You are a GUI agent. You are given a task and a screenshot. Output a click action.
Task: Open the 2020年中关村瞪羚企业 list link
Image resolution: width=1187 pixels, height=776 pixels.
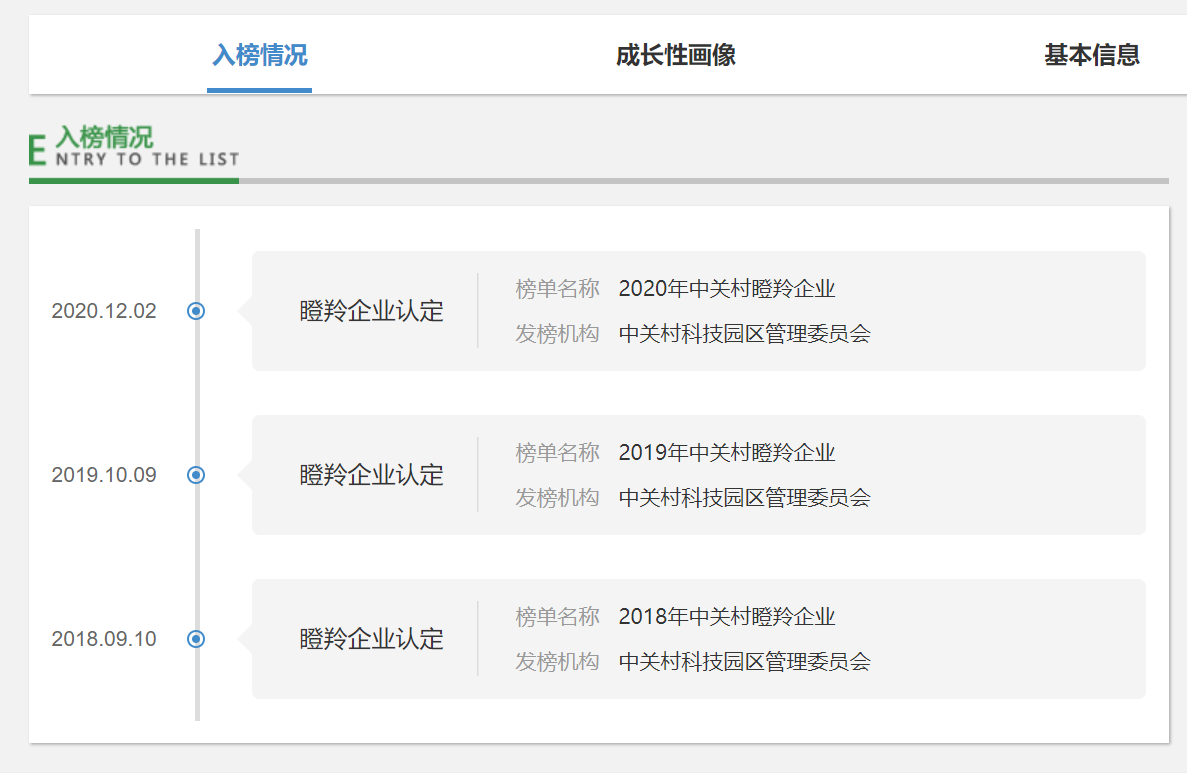coord(727,288)
